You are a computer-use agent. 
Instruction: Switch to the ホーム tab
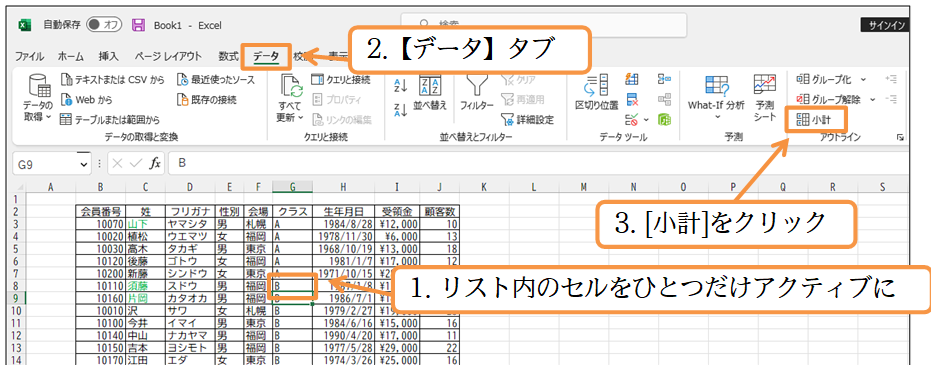tap(71, 56)
